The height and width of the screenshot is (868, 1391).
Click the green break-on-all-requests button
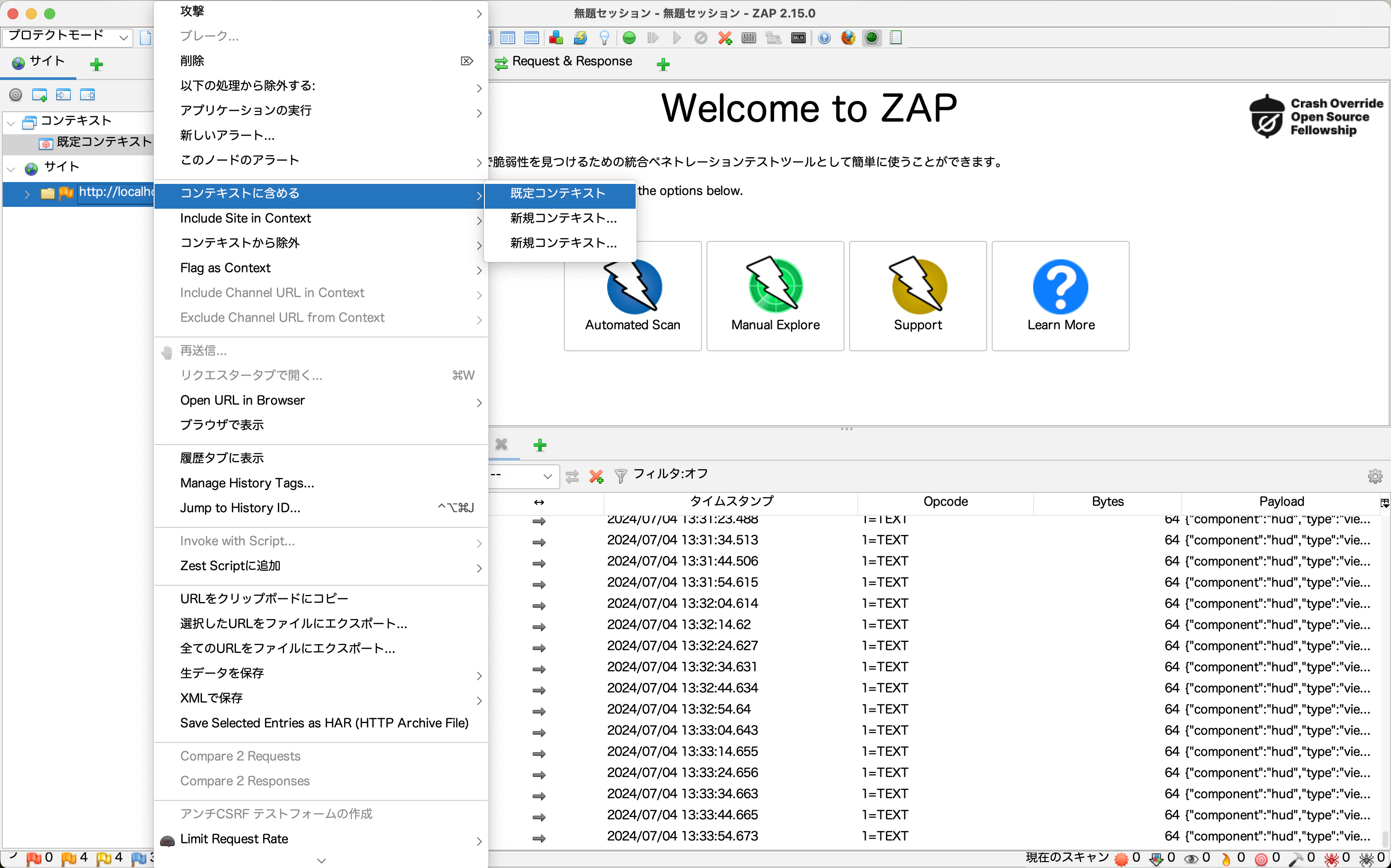pos(629,38)
